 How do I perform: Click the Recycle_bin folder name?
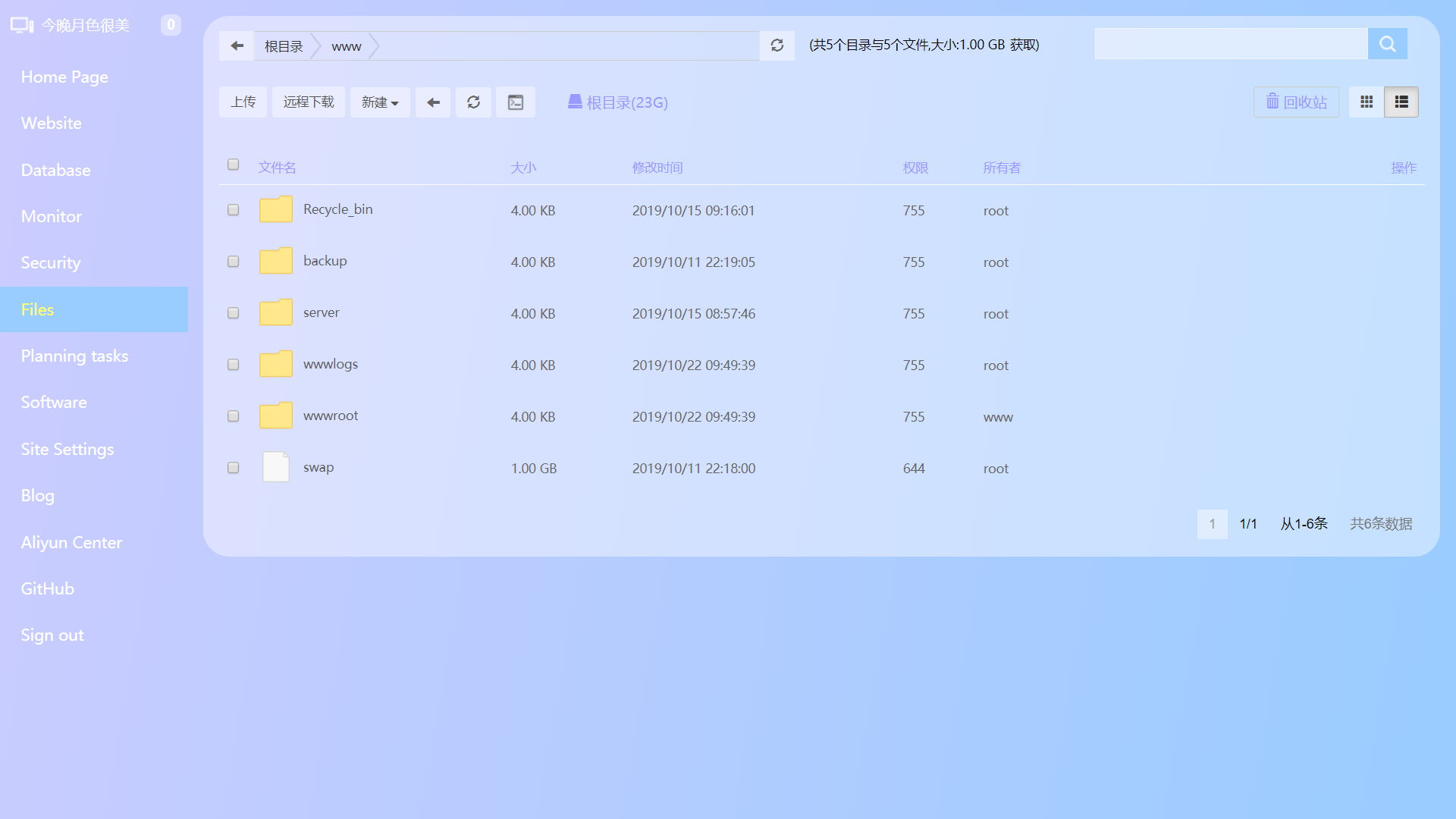click(337, 209)
